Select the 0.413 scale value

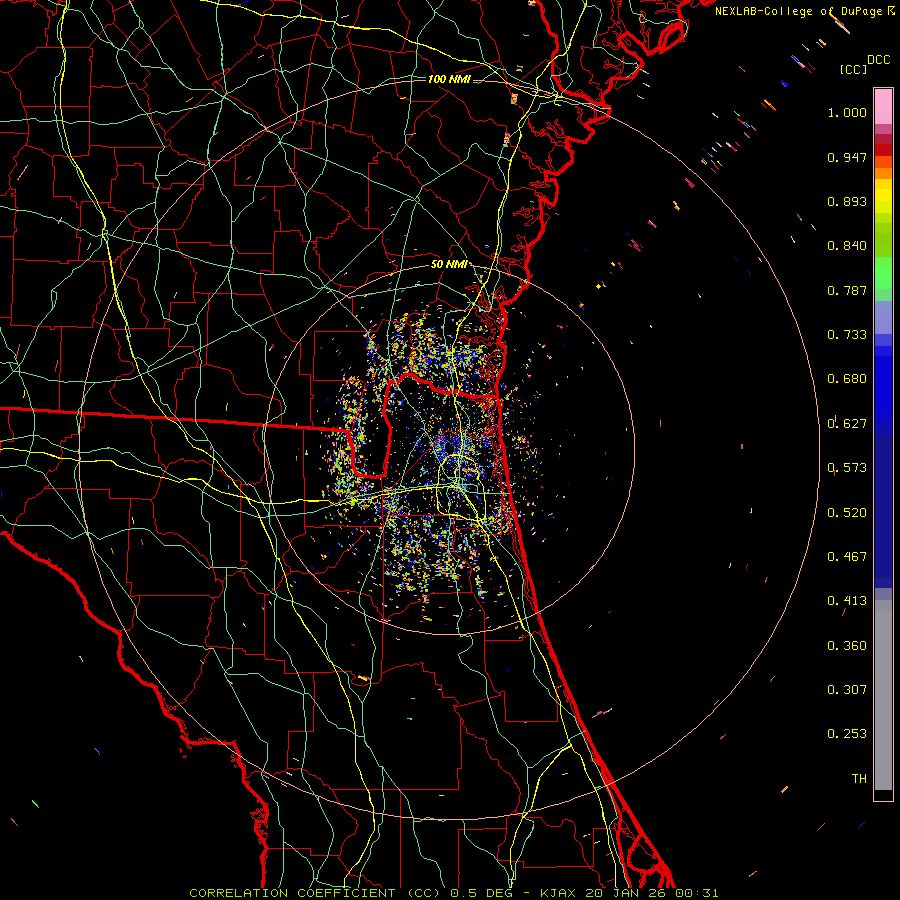coord(847,601)
